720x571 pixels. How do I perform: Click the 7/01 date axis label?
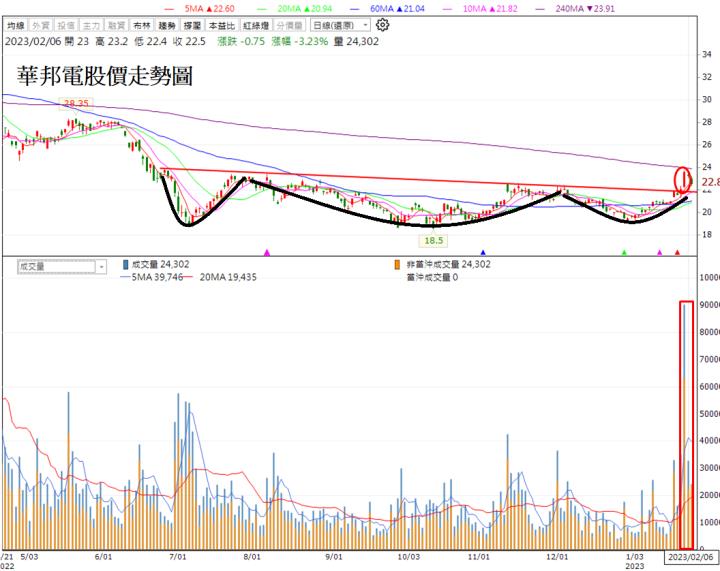click(x=178, y=556)
